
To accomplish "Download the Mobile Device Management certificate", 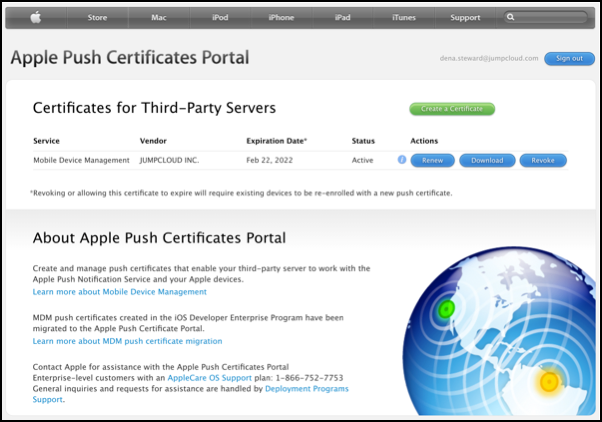I will pos(487,160).
